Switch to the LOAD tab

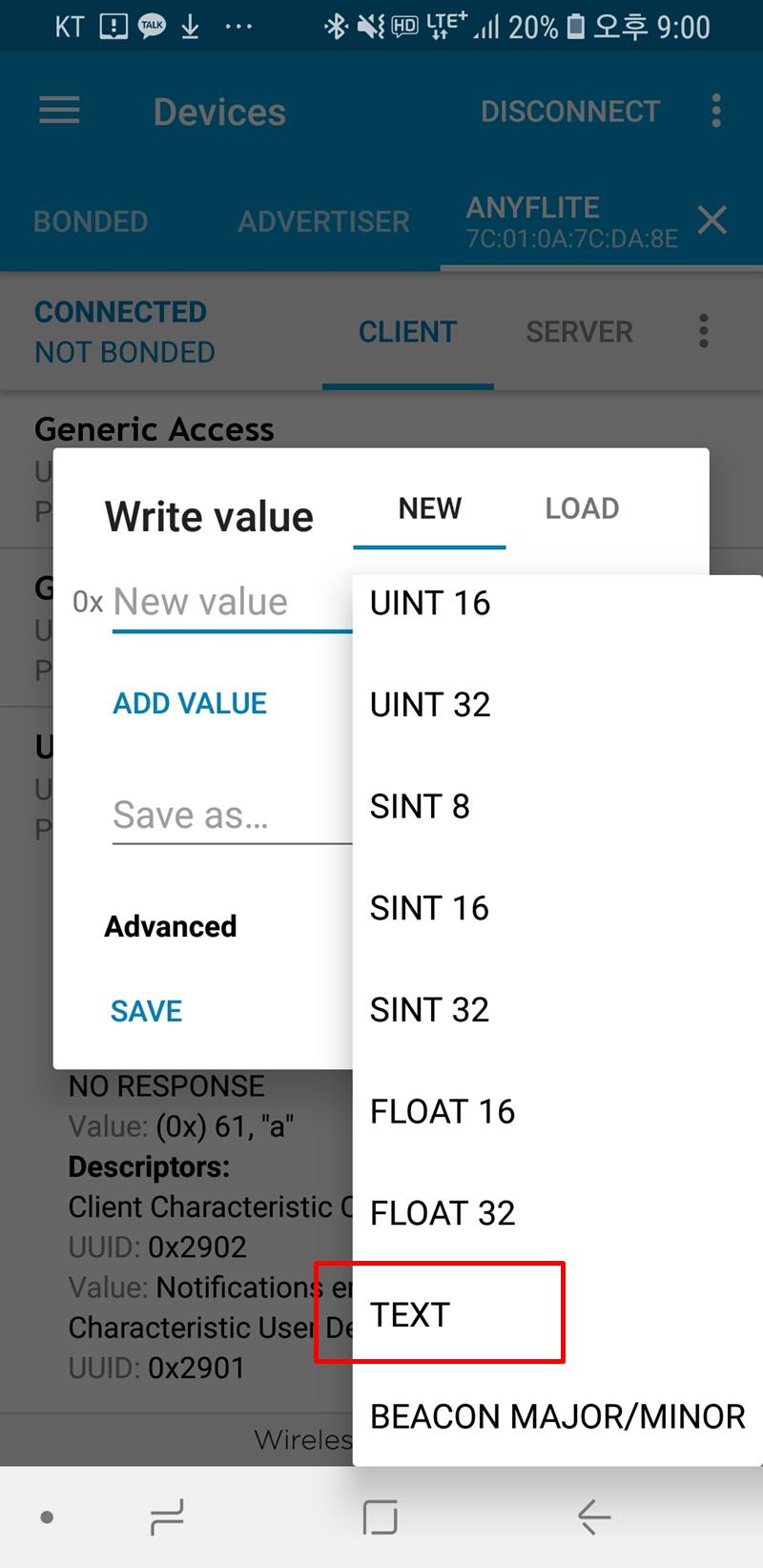coord(582,508)
